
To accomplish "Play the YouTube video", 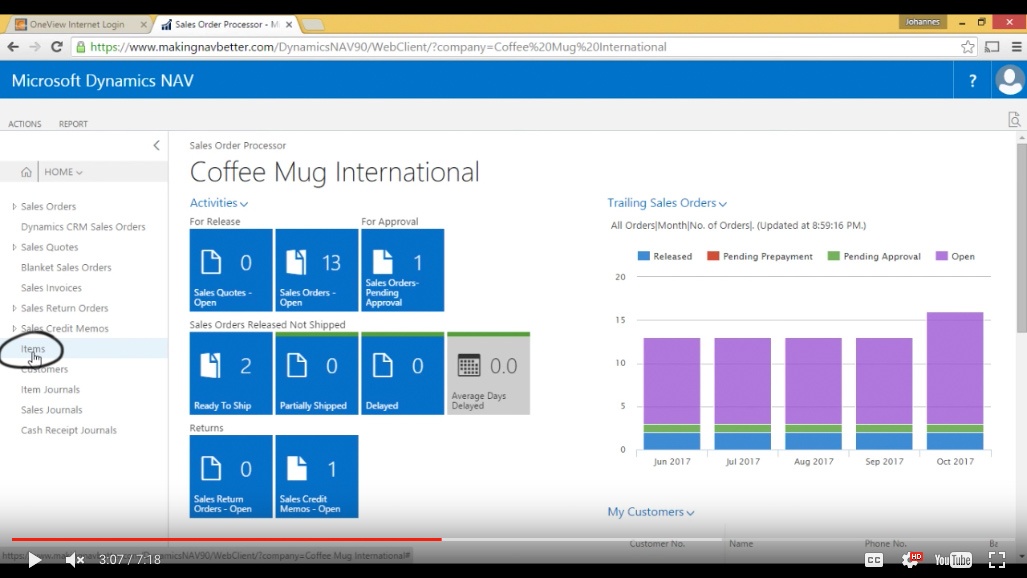I will pos(34,560).
